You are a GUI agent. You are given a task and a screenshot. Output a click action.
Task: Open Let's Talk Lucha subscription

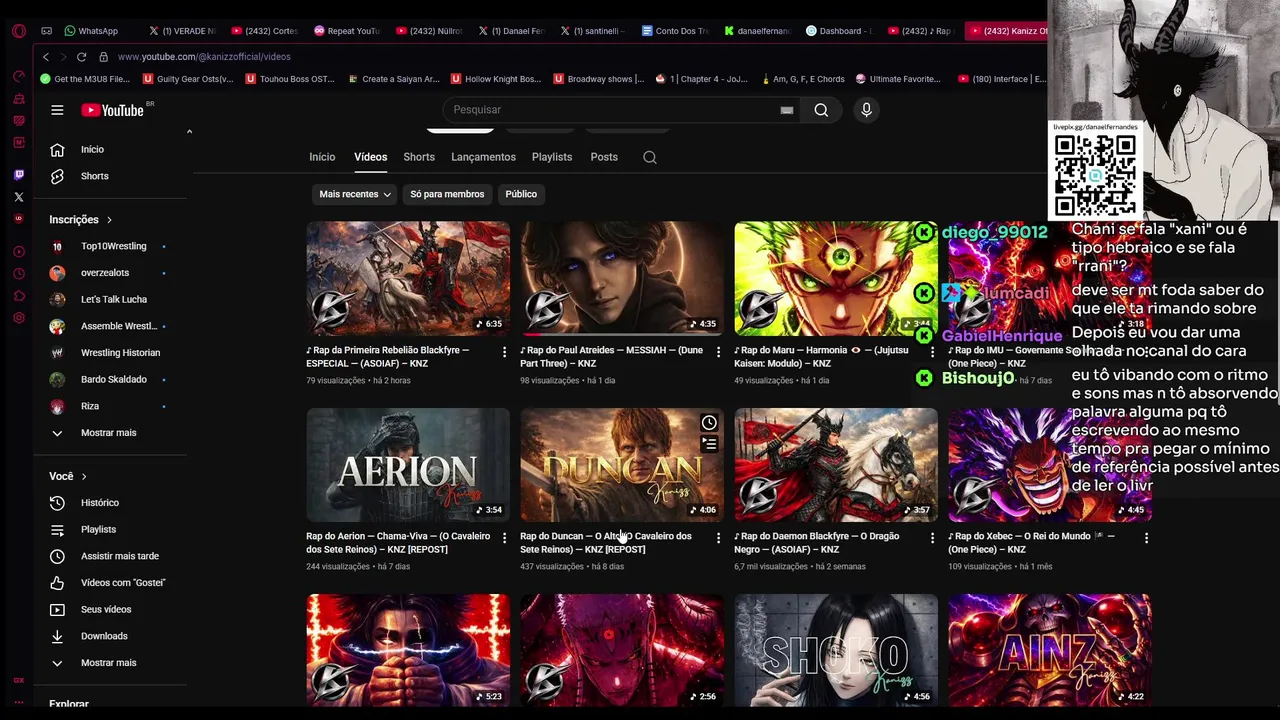click(113, 300)
